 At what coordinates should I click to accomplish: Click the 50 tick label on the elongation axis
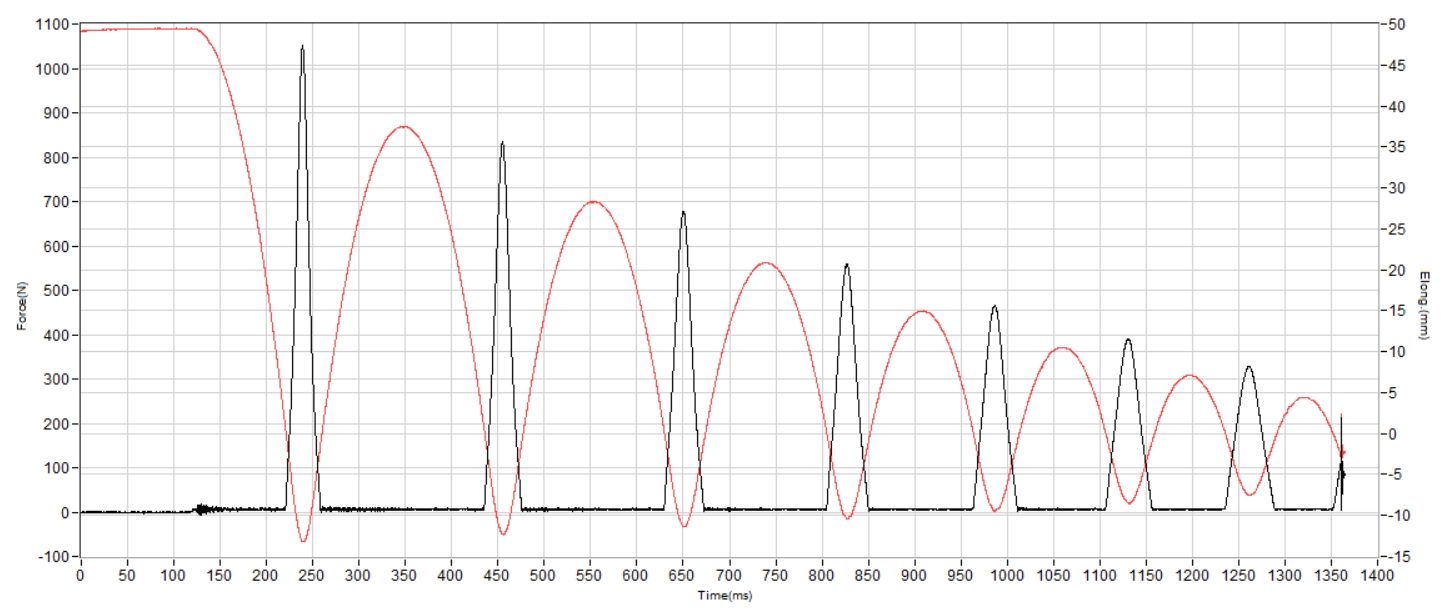coord(1396,24)
